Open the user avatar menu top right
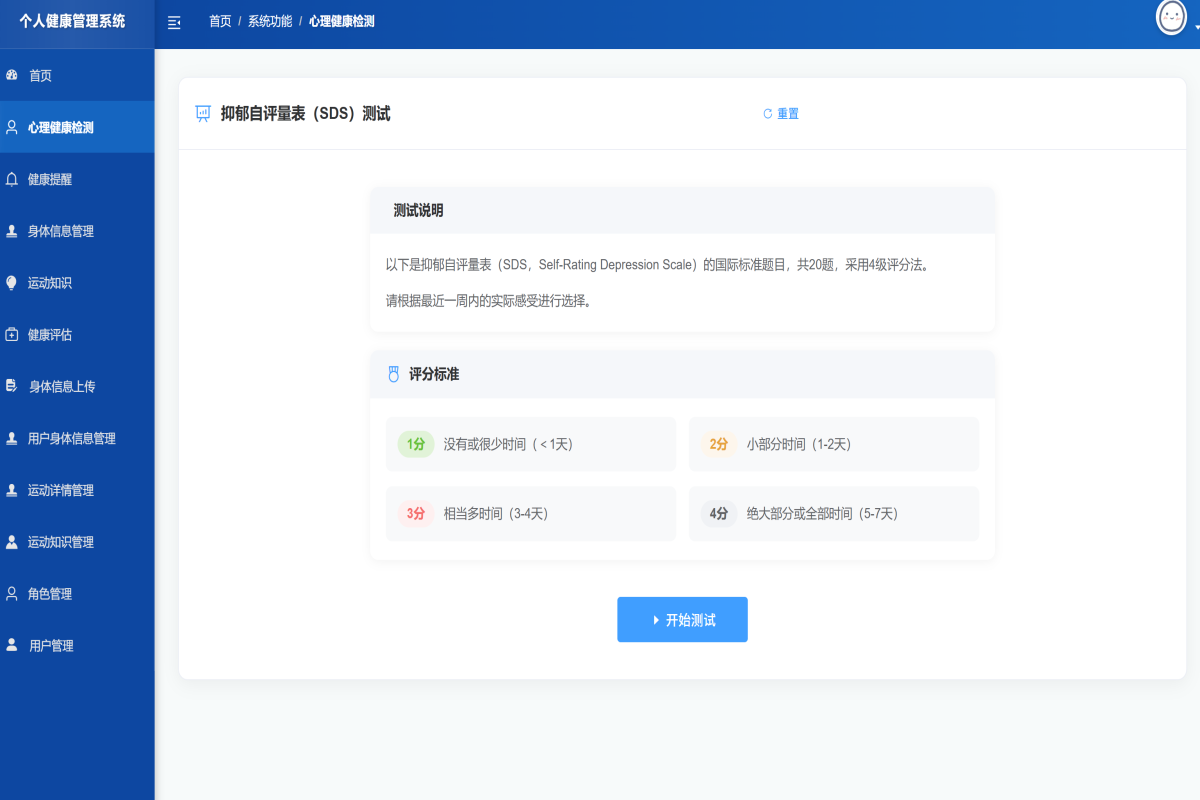The height and width of the screenshot is (800, 1200). point(1171,18)
